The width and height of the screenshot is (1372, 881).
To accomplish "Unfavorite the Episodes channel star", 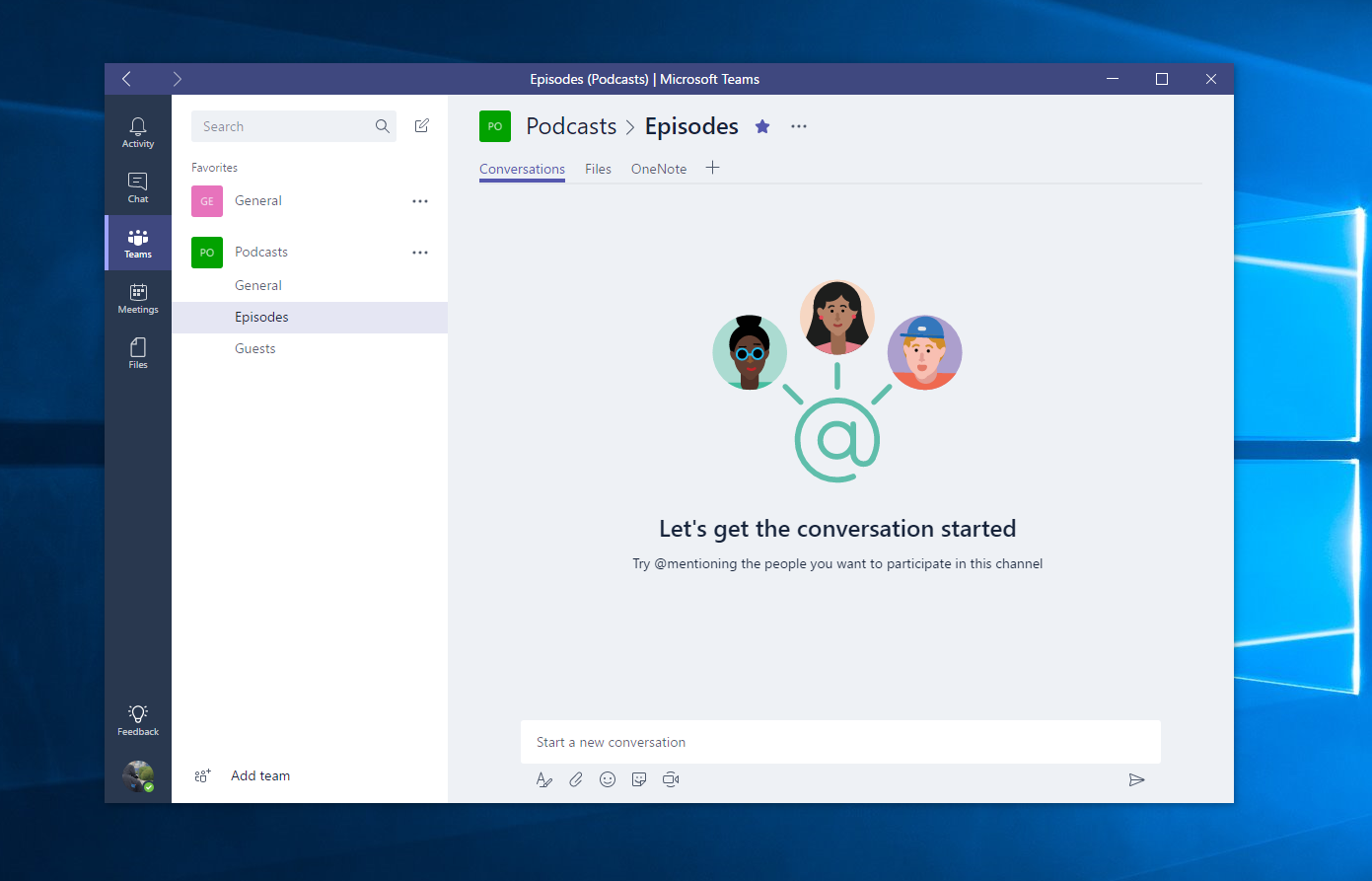I will pos(762,126).
